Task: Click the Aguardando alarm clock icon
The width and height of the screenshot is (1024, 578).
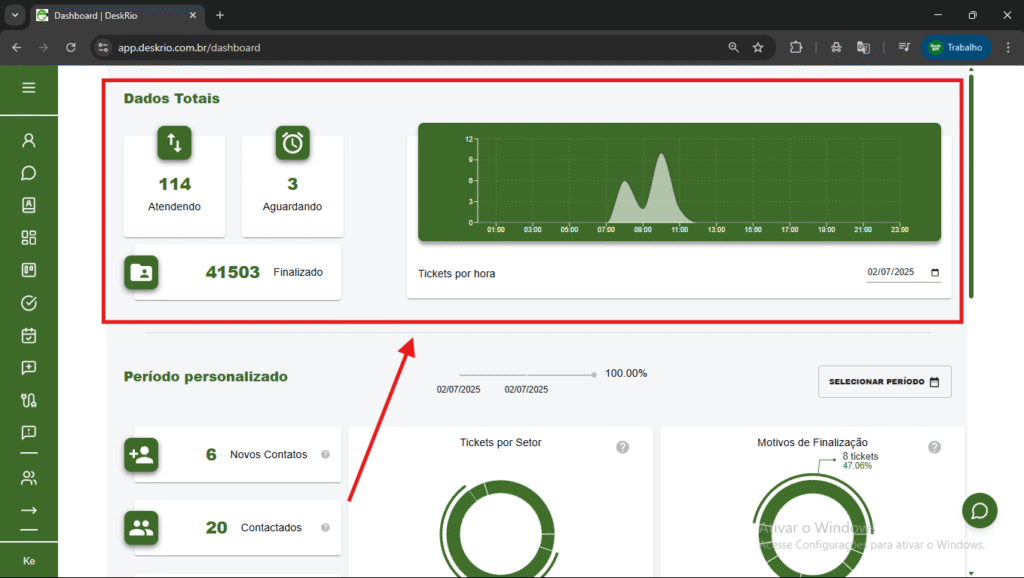Action: click(293, 143)
